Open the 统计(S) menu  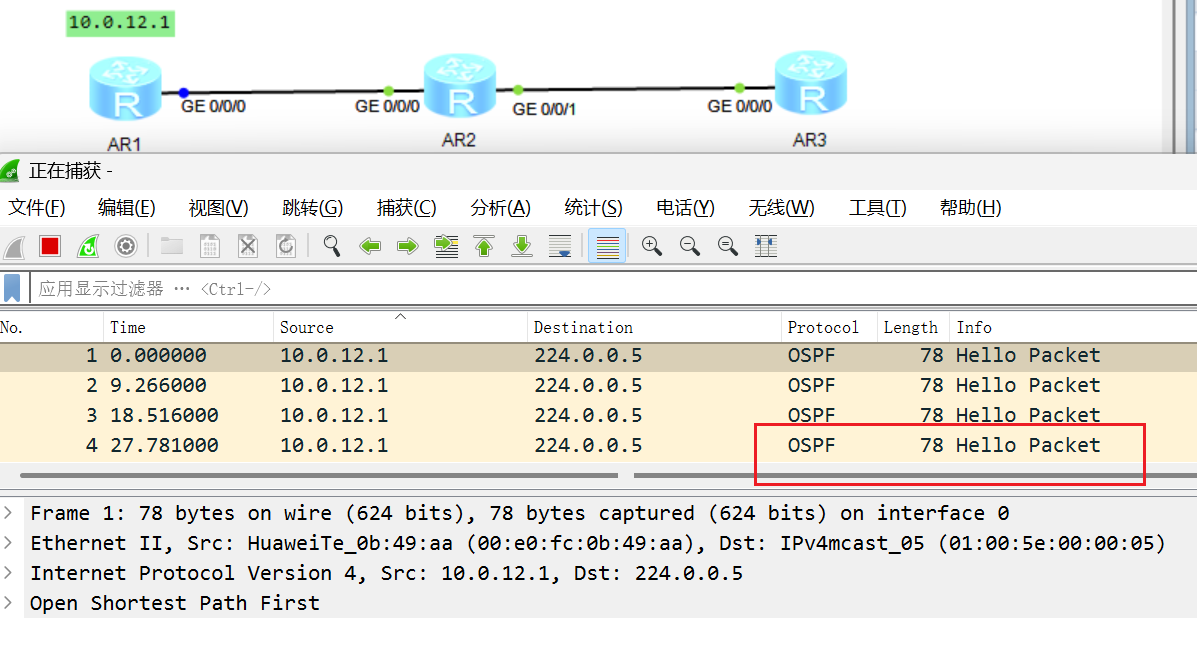point(593,208)
